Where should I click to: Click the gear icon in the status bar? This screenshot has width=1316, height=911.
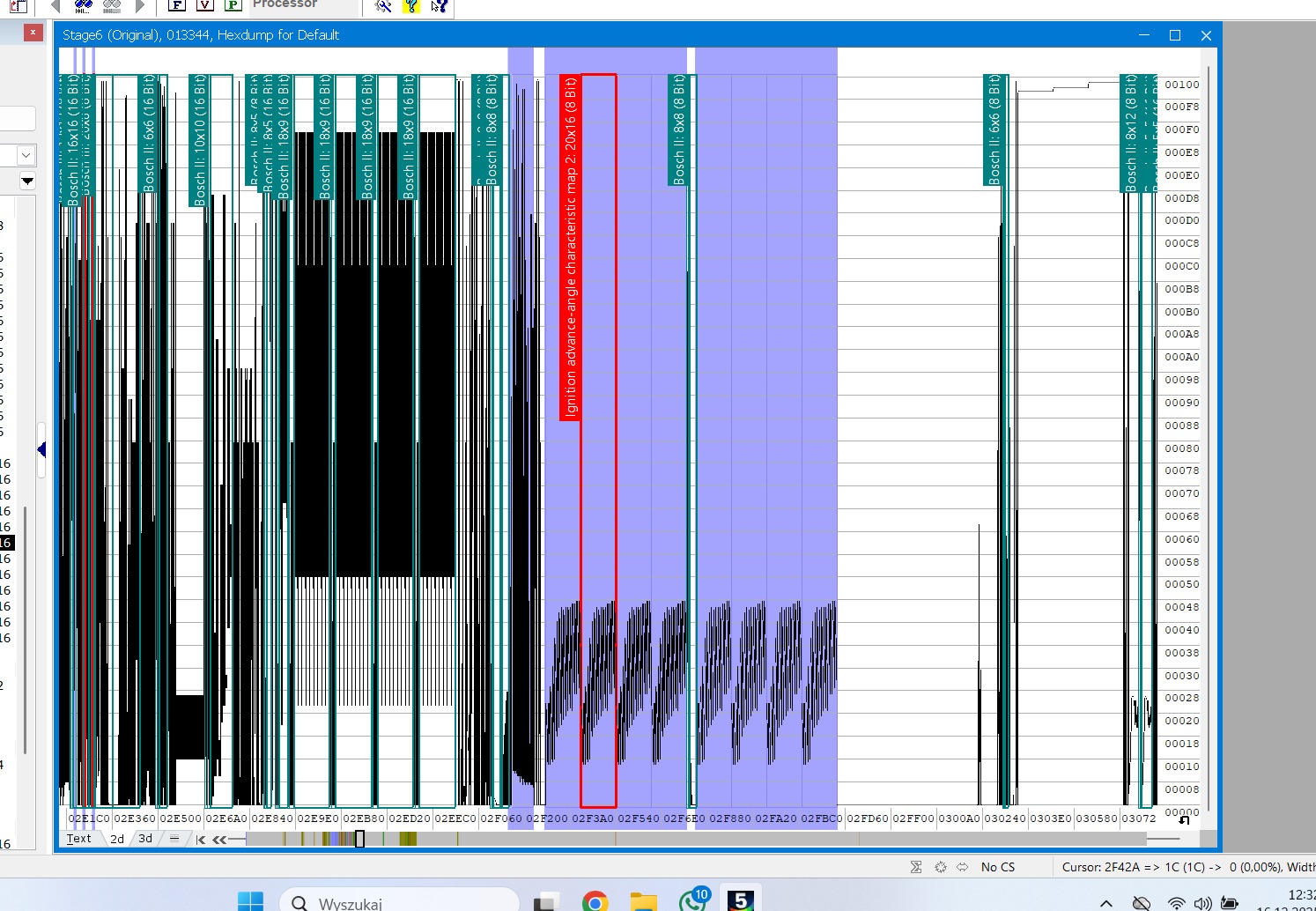pyautogui.click(x=941, y=867)
